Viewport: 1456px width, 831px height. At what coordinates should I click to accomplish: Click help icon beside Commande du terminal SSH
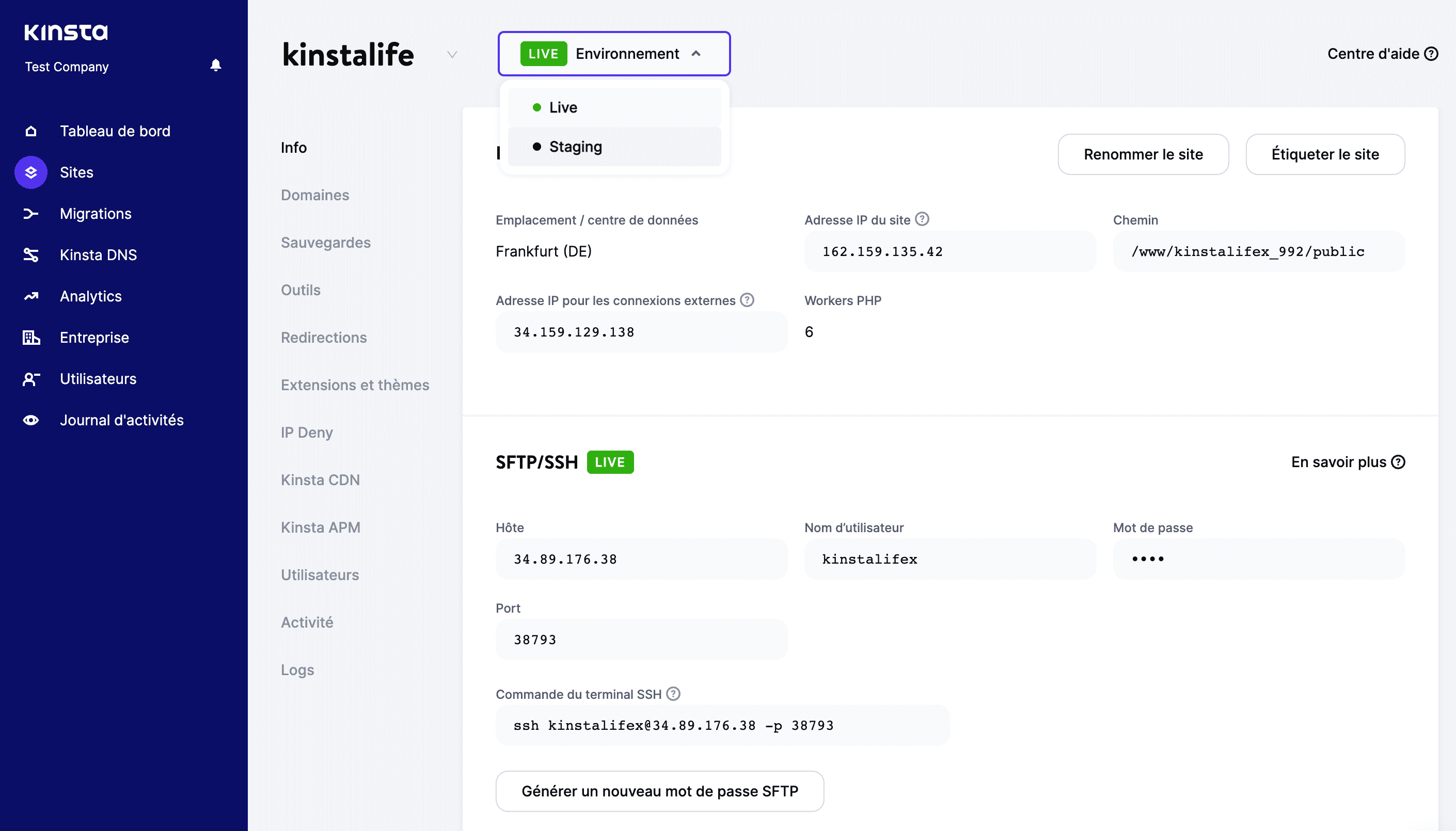tap(673, 694)
